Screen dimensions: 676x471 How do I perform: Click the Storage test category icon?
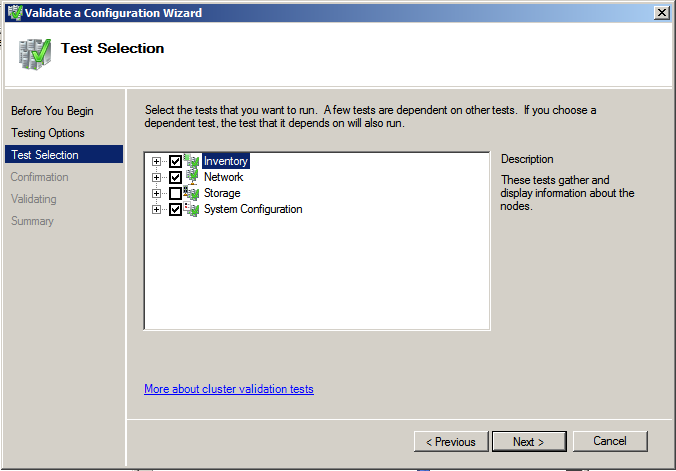192,193
